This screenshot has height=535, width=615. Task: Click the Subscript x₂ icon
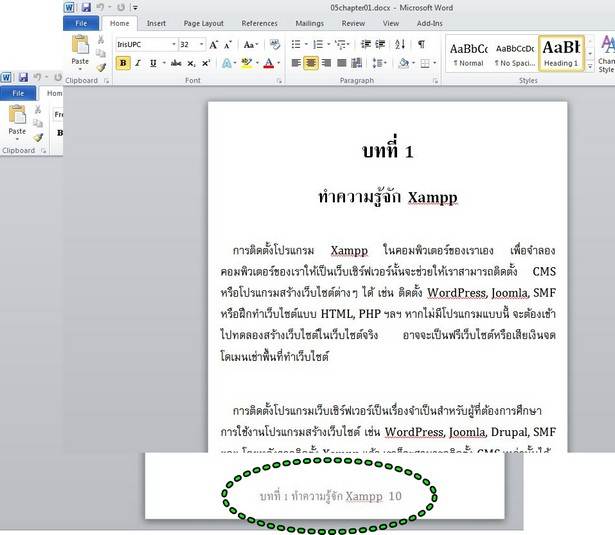pos(191,63)
